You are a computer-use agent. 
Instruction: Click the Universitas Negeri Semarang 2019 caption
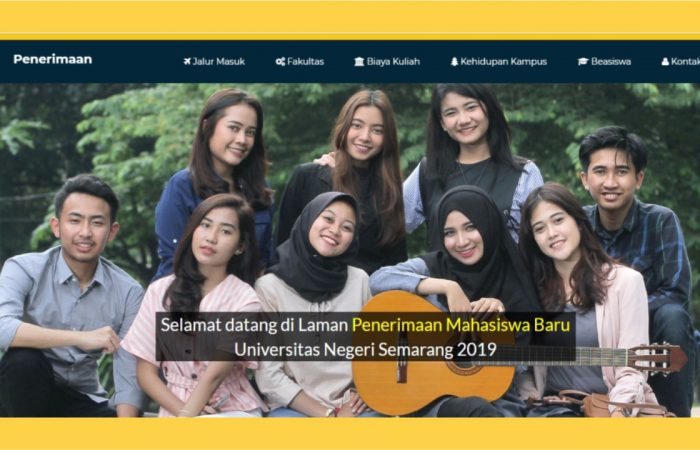click(x=365, y=350)
